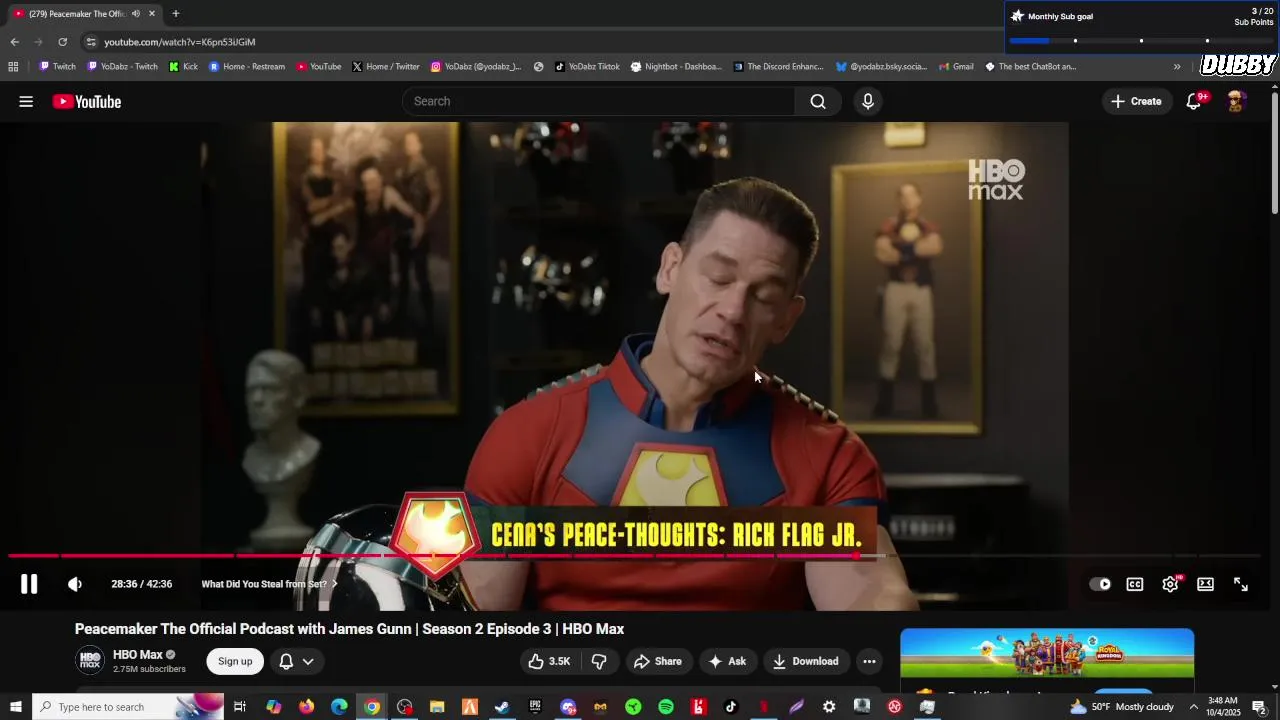The width and height of the screenshot is (1280, 720).
Task: Click the Royal Kingdom ad banner
Action: (x=1047, y=654)
